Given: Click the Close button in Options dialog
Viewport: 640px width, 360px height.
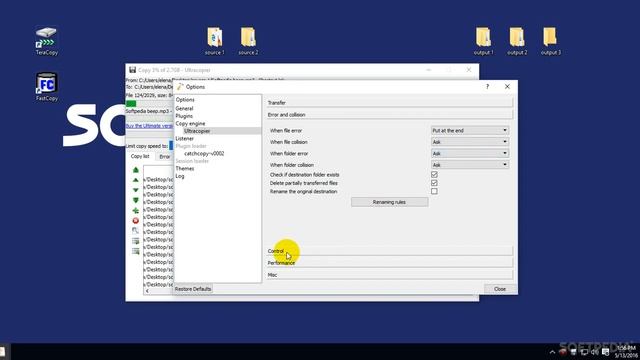Looking at the screenshot, I should tap(500, 289).
